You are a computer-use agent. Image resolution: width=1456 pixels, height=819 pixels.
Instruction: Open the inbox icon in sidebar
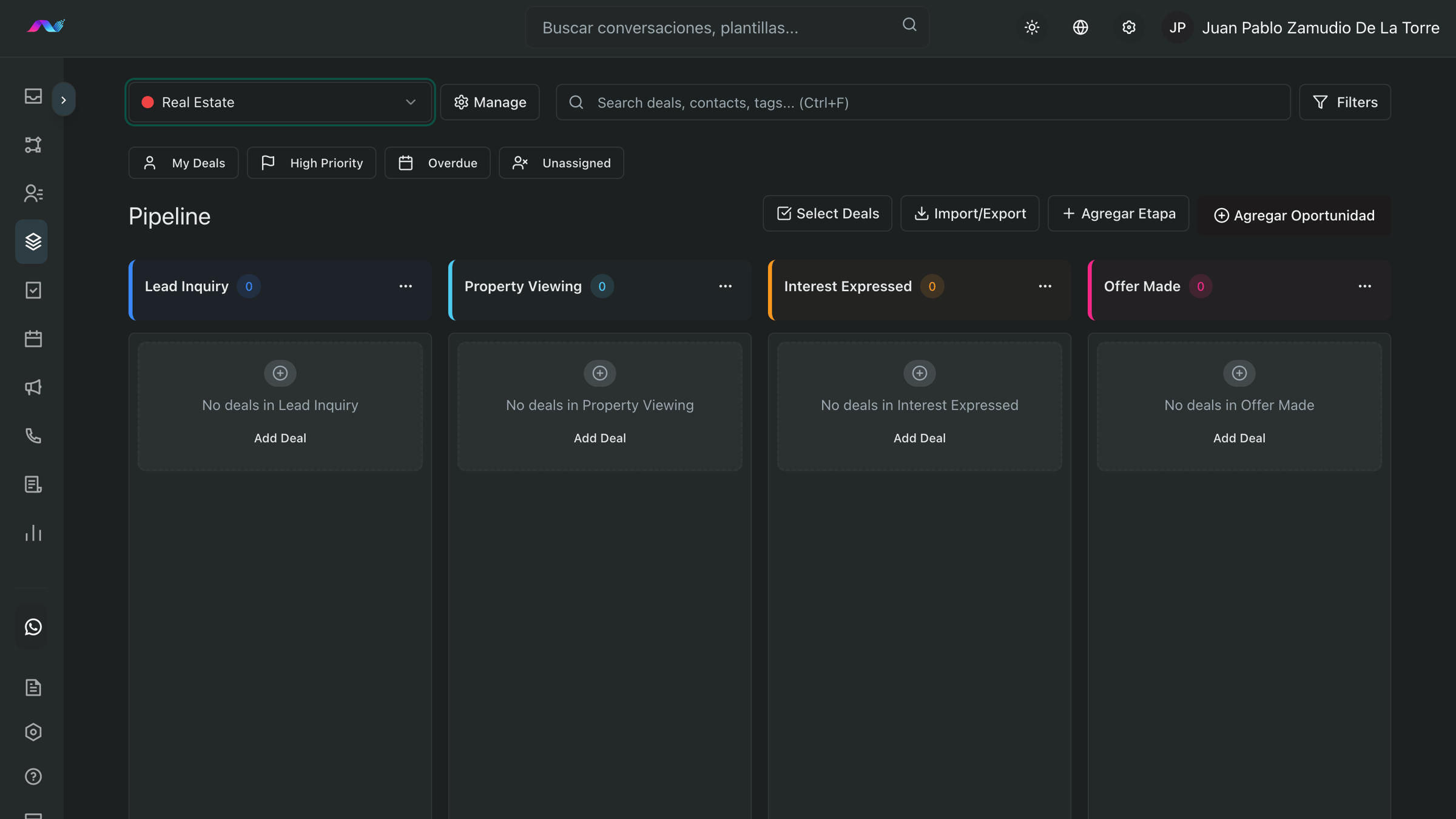[x=33, y=96]
